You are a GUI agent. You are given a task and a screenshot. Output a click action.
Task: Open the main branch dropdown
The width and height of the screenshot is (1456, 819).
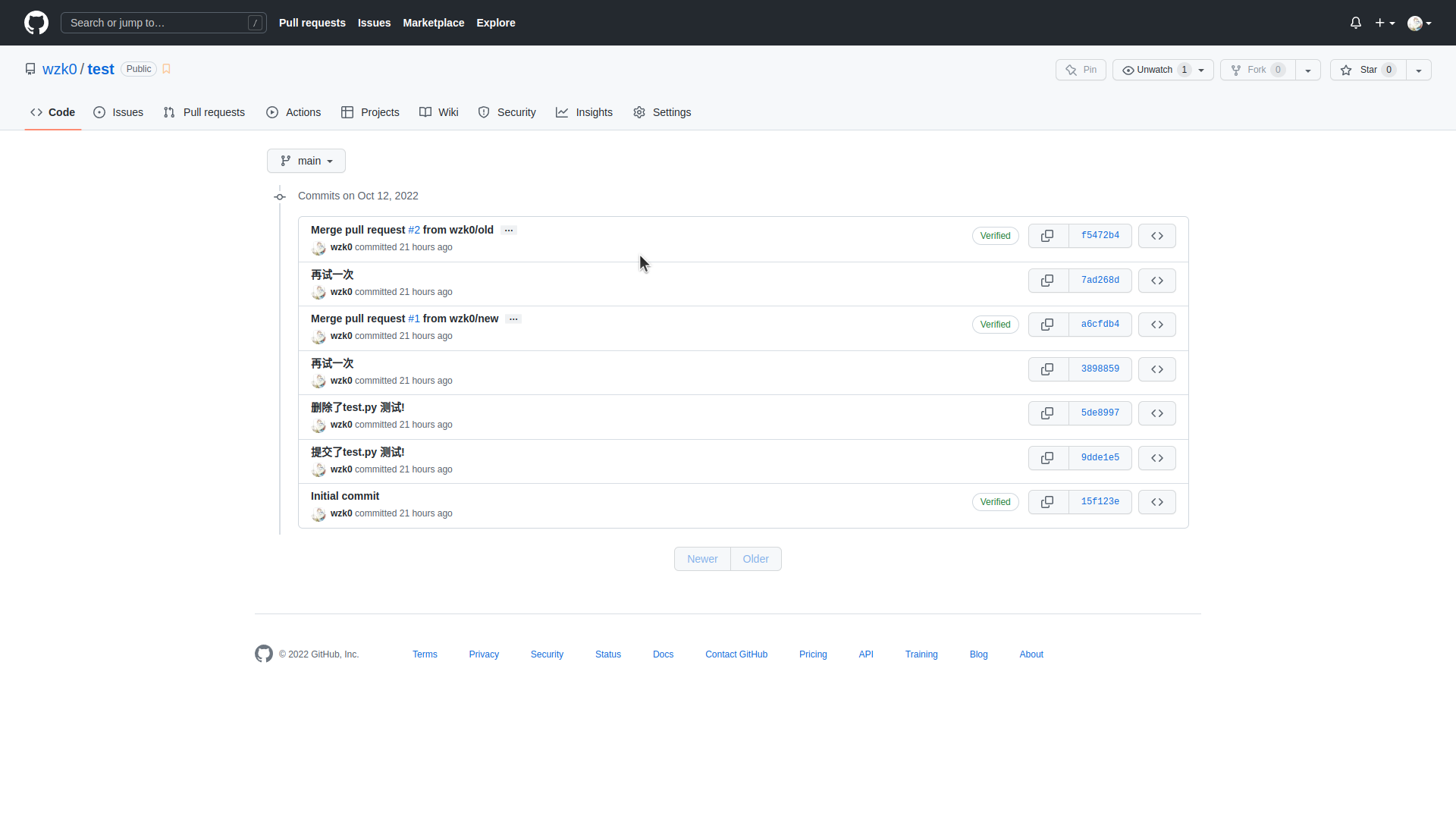pyautogui.click(x=306, y=161)
